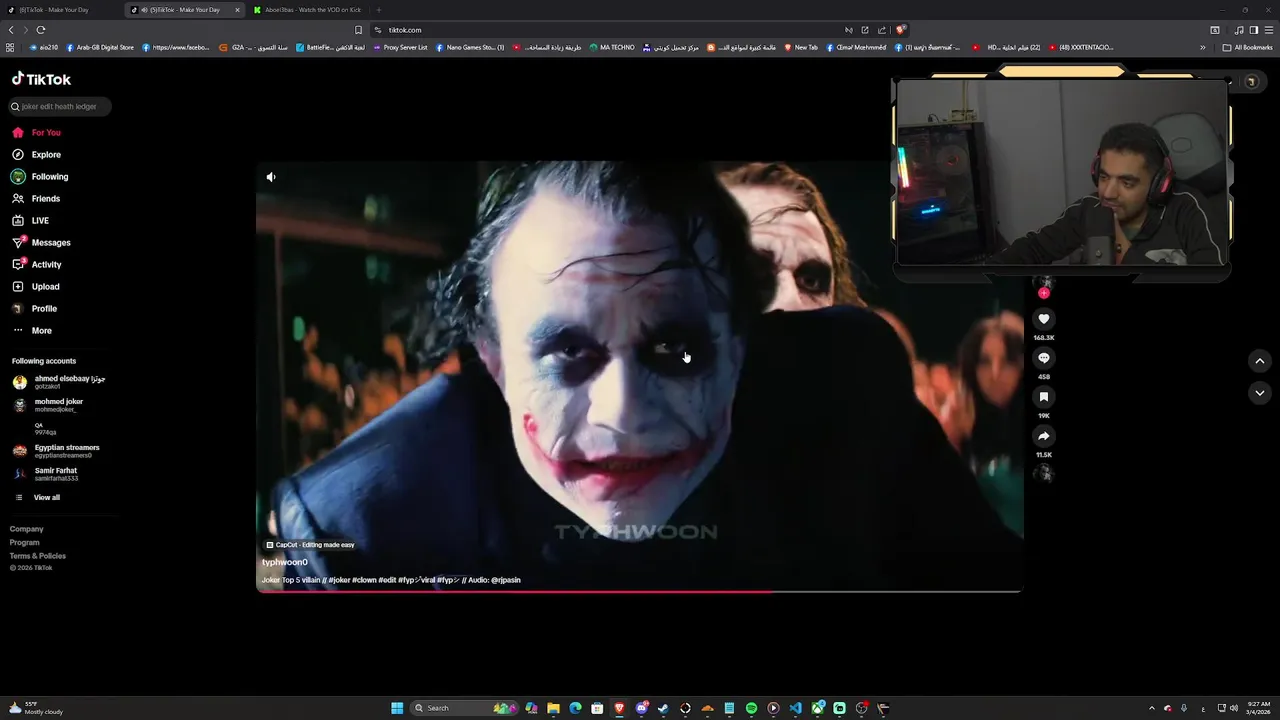Open the video comments
Image resolution: width=1280 pixels, height=720 pixels.
tap(1043, 358)
